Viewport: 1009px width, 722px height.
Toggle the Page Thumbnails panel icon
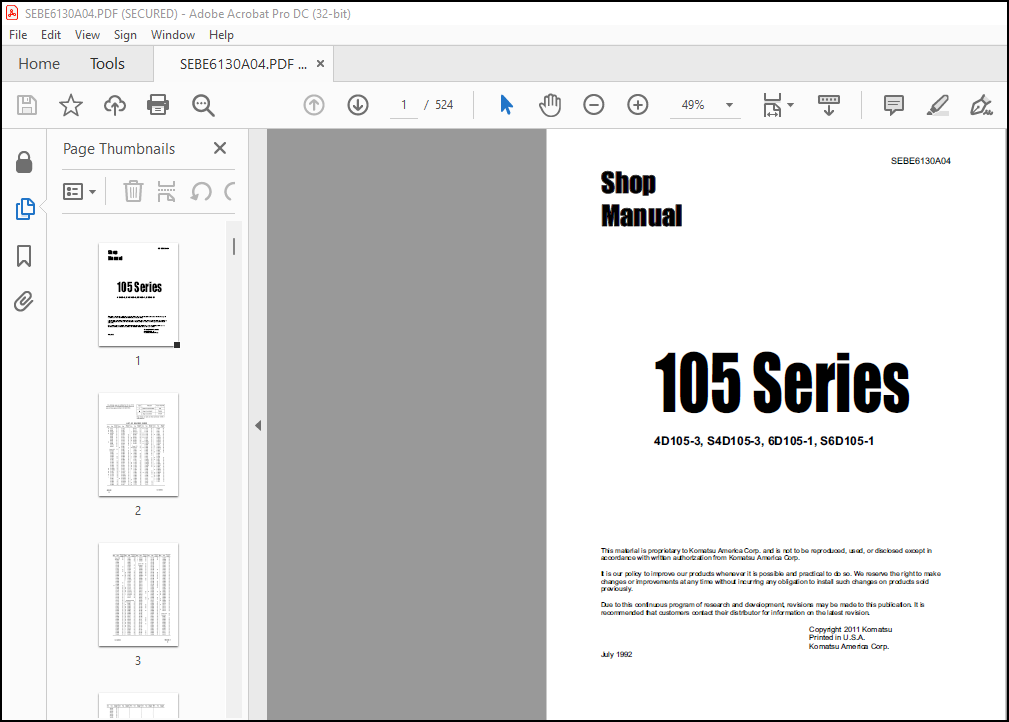coord(24,209)
